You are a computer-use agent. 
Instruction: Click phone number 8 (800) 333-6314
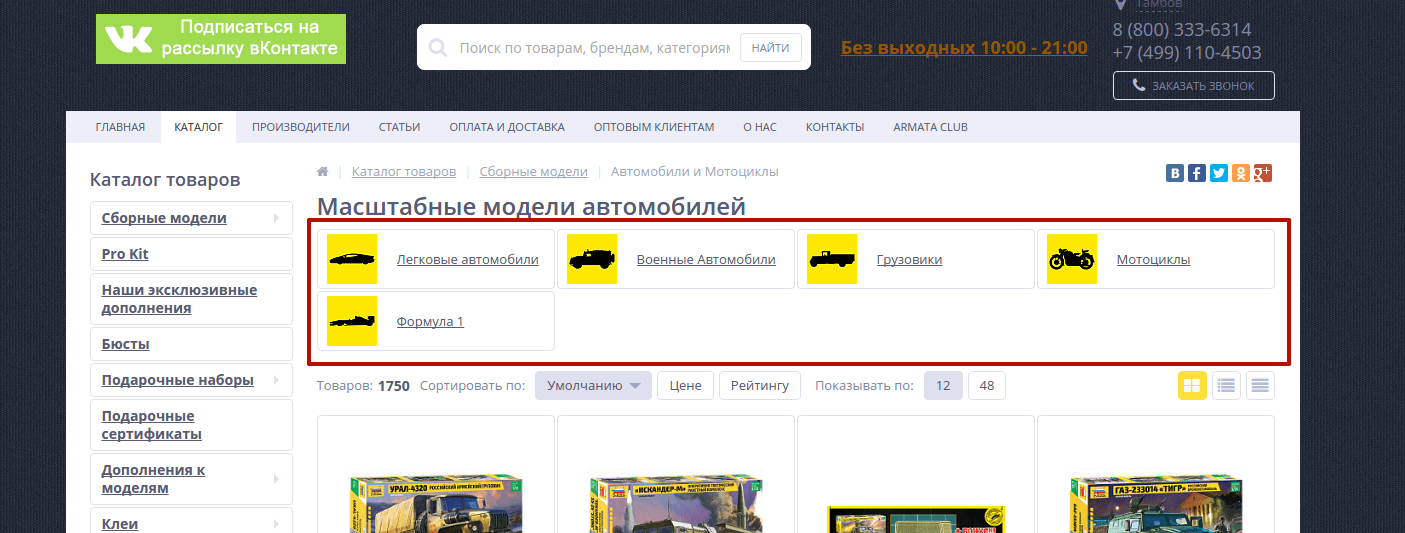(x=1182, y=30)
